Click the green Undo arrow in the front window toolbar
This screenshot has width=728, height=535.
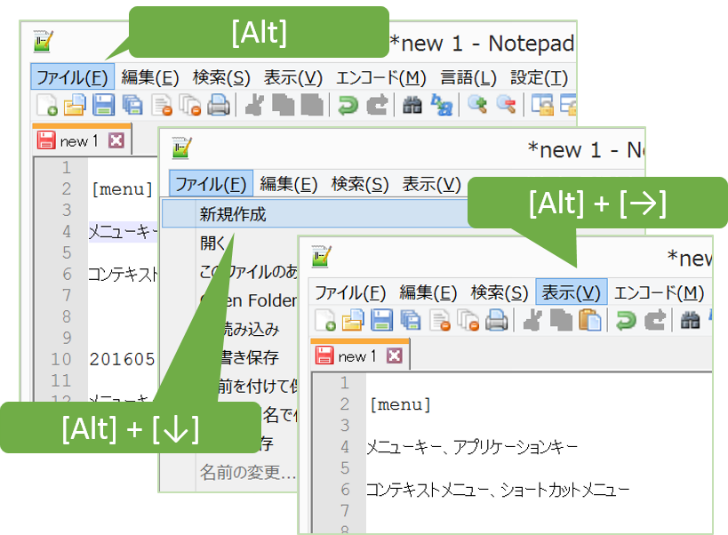click(x=626, y=320)
